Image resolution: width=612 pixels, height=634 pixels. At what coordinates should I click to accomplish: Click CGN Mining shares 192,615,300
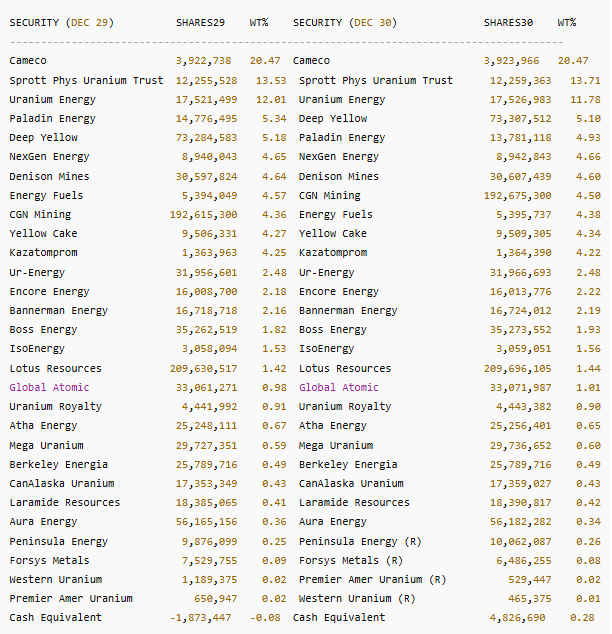(x=203, y=215)
